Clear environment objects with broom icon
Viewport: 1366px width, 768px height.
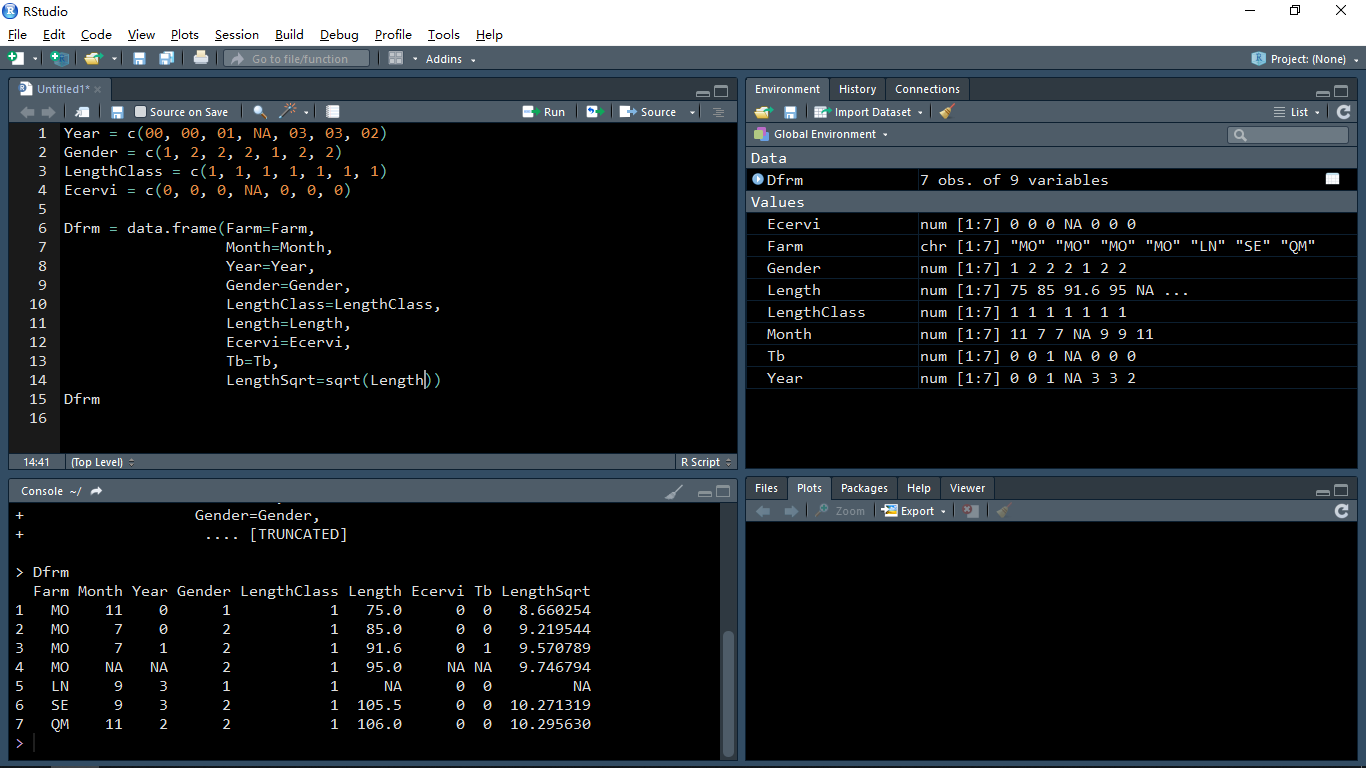coord(947,112)
